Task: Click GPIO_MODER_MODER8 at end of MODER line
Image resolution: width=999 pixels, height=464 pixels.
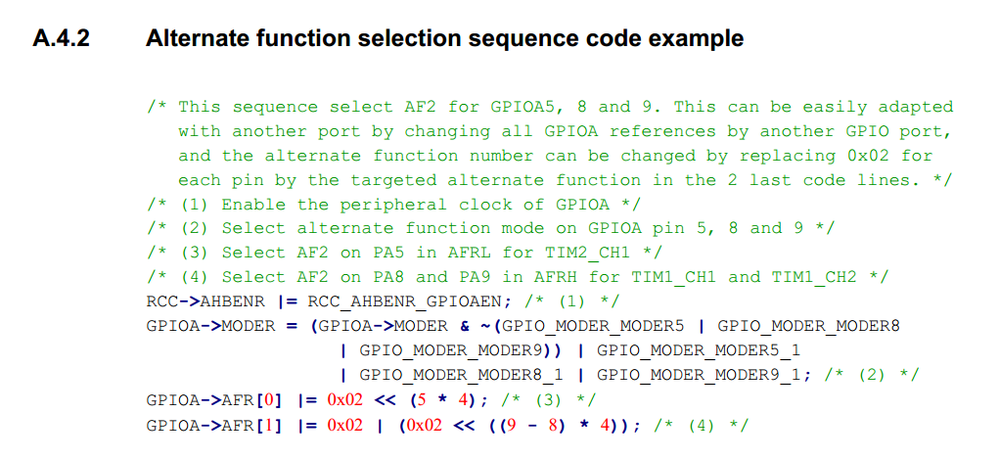Action: [x=809, y=326]
